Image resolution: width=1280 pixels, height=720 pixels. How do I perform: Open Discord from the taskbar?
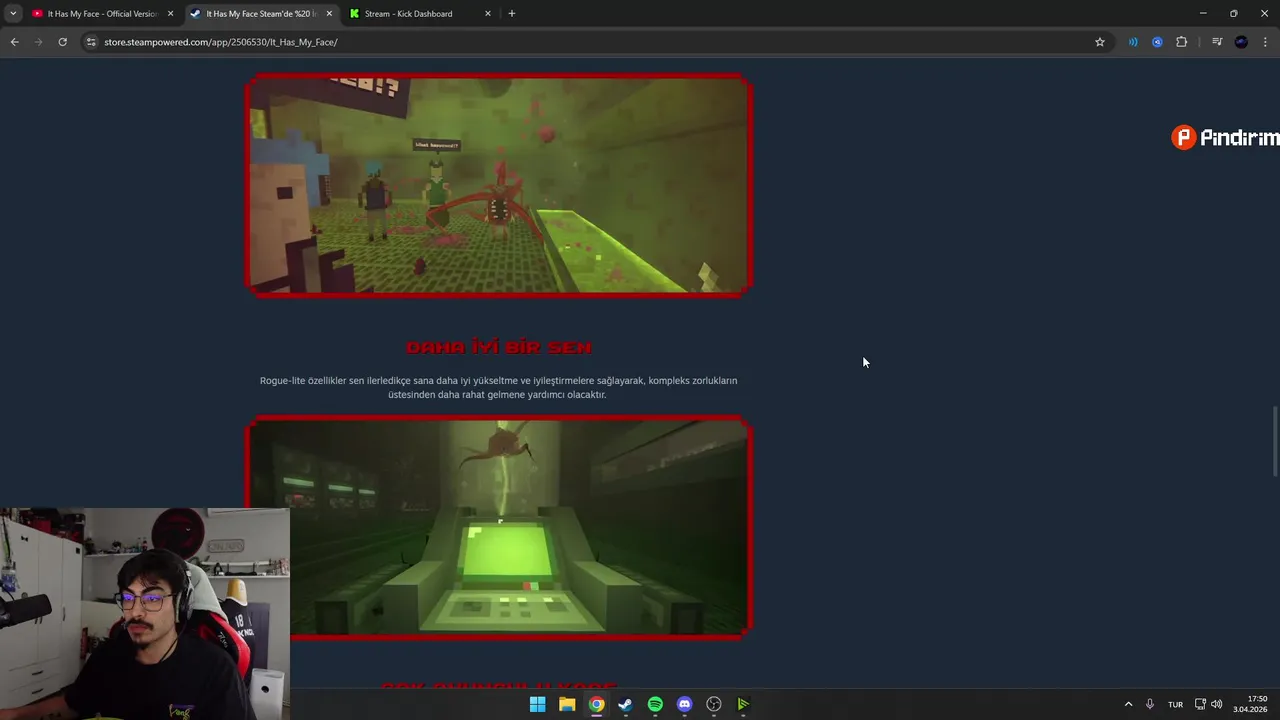(x=684, y=704)
